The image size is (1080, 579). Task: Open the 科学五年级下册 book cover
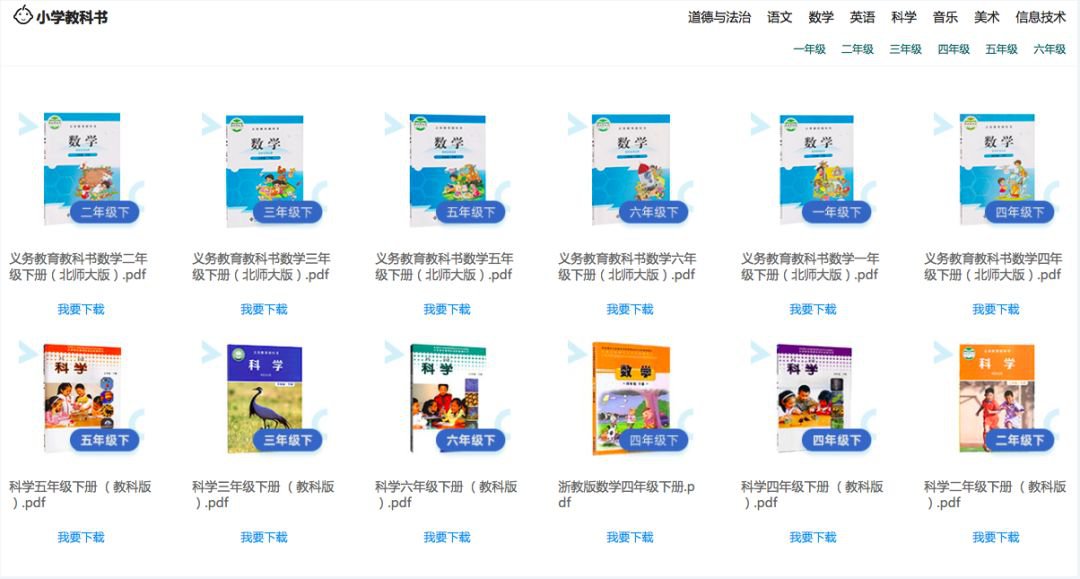(x=82, y=397)
